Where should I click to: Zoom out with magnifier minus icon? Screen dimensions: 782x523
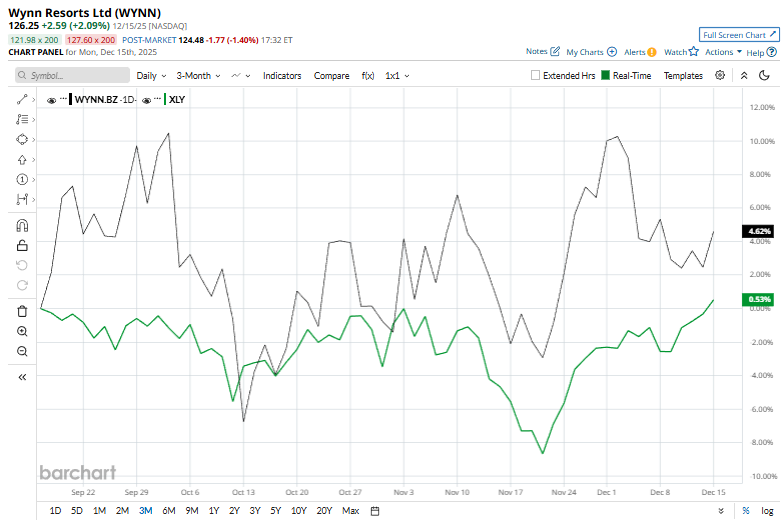[22, 351]
